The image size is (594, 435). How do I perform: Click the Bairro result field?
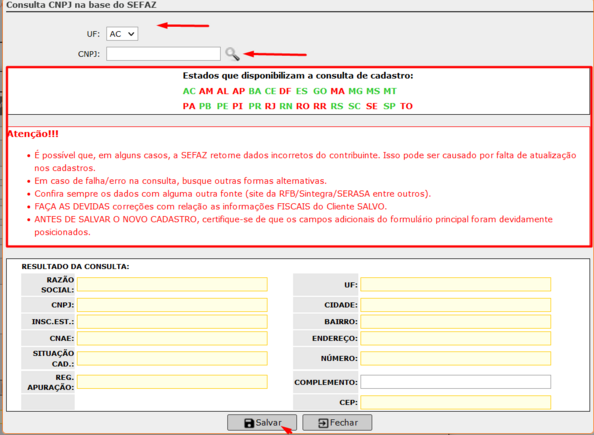[x=455, y=322]
